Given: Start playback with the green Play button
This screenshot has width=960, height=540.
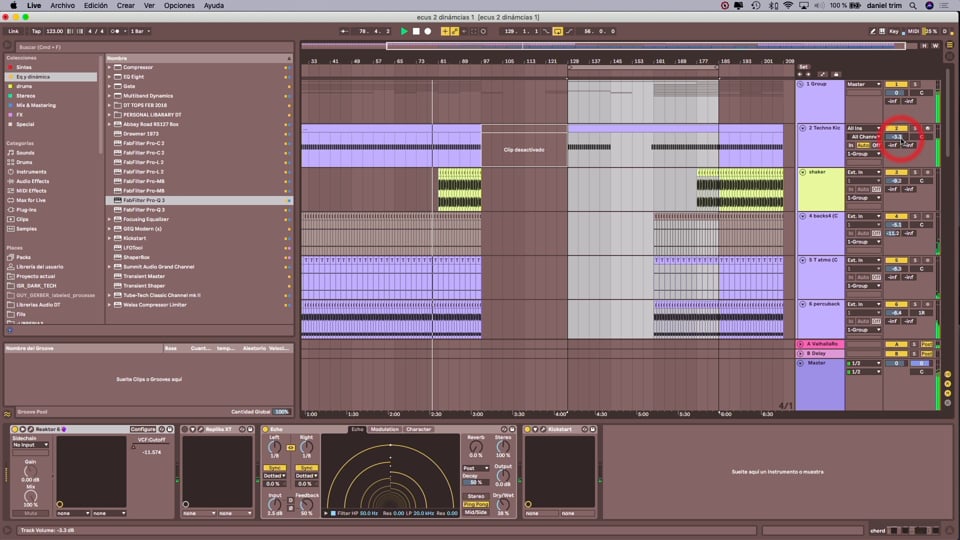Looking at the screenshot, I should pyautogui.click(x=403, y=31).
